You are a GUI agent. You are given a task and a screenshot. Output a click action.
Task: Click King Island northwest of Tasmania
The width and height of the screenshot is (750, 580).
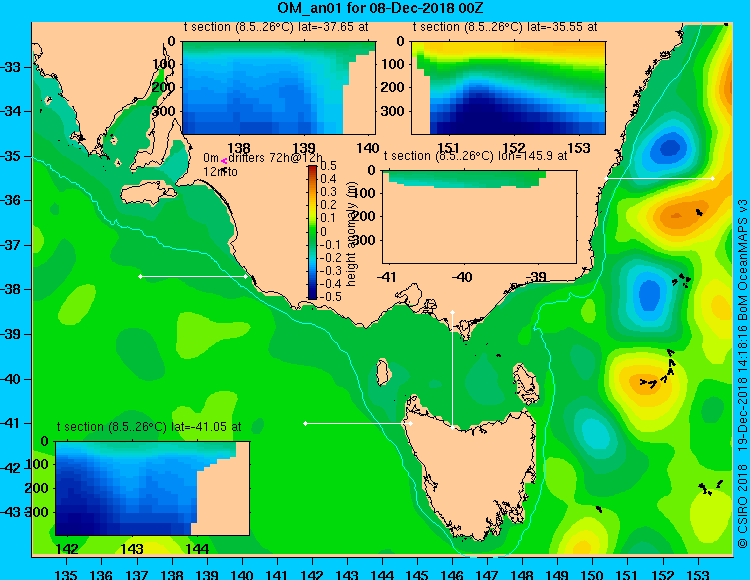click(x=382, y=372)
